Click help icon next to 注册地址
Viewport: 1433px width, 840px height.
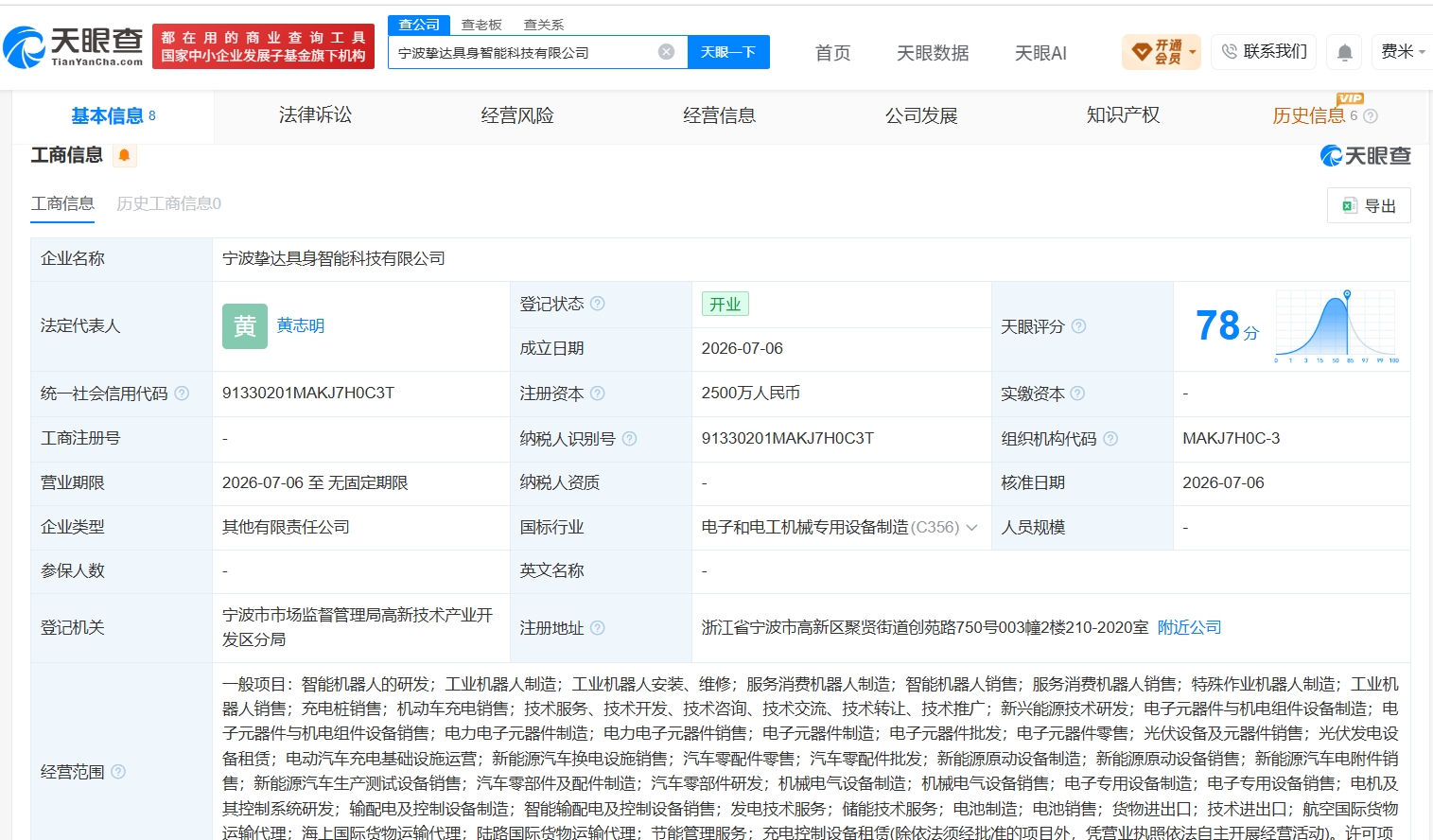click(598, 628)
